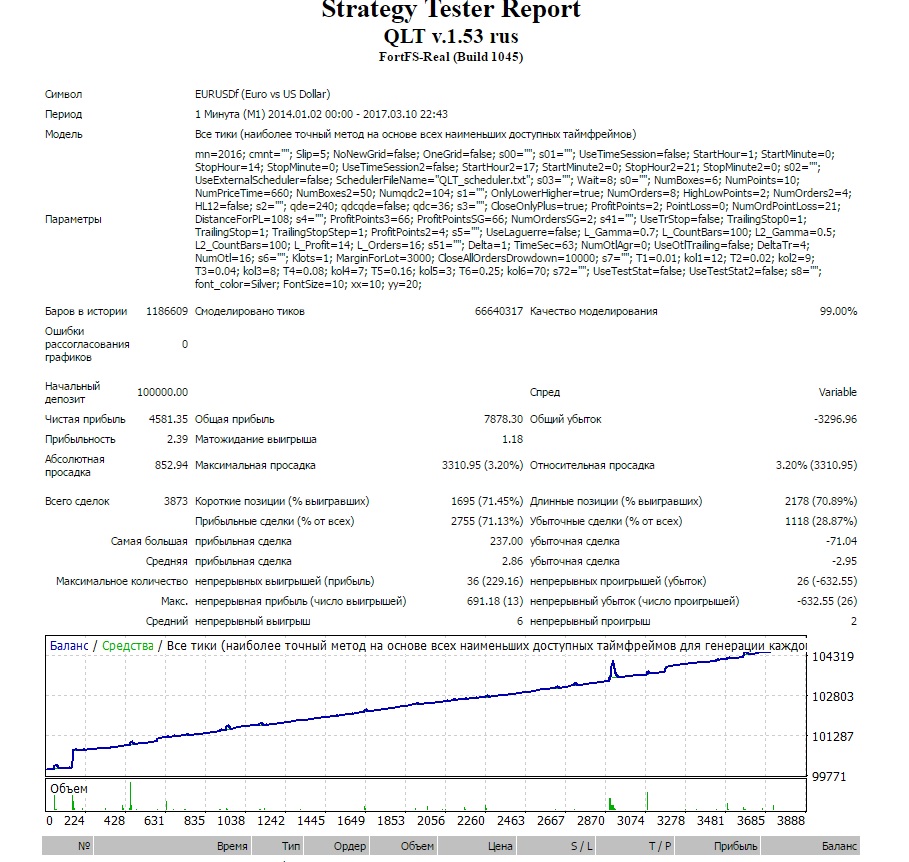Select relative drawdown value '3.20% (3310.95)'
The height and width of the screenshot is (862, 909).
816,465
